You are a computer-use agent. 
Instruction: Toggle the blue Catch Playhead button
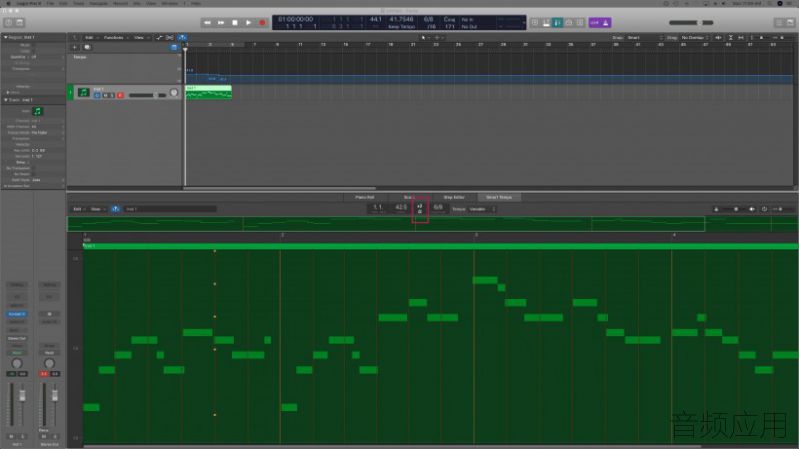click(182, 38)
